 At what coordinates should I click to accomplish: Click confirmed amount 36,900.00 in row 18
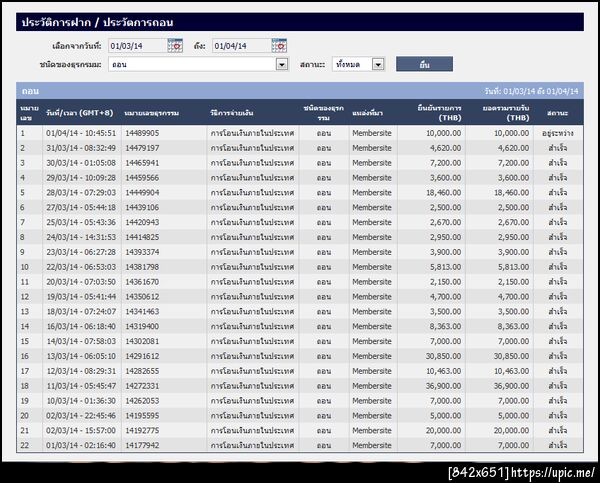coord(443,386)
